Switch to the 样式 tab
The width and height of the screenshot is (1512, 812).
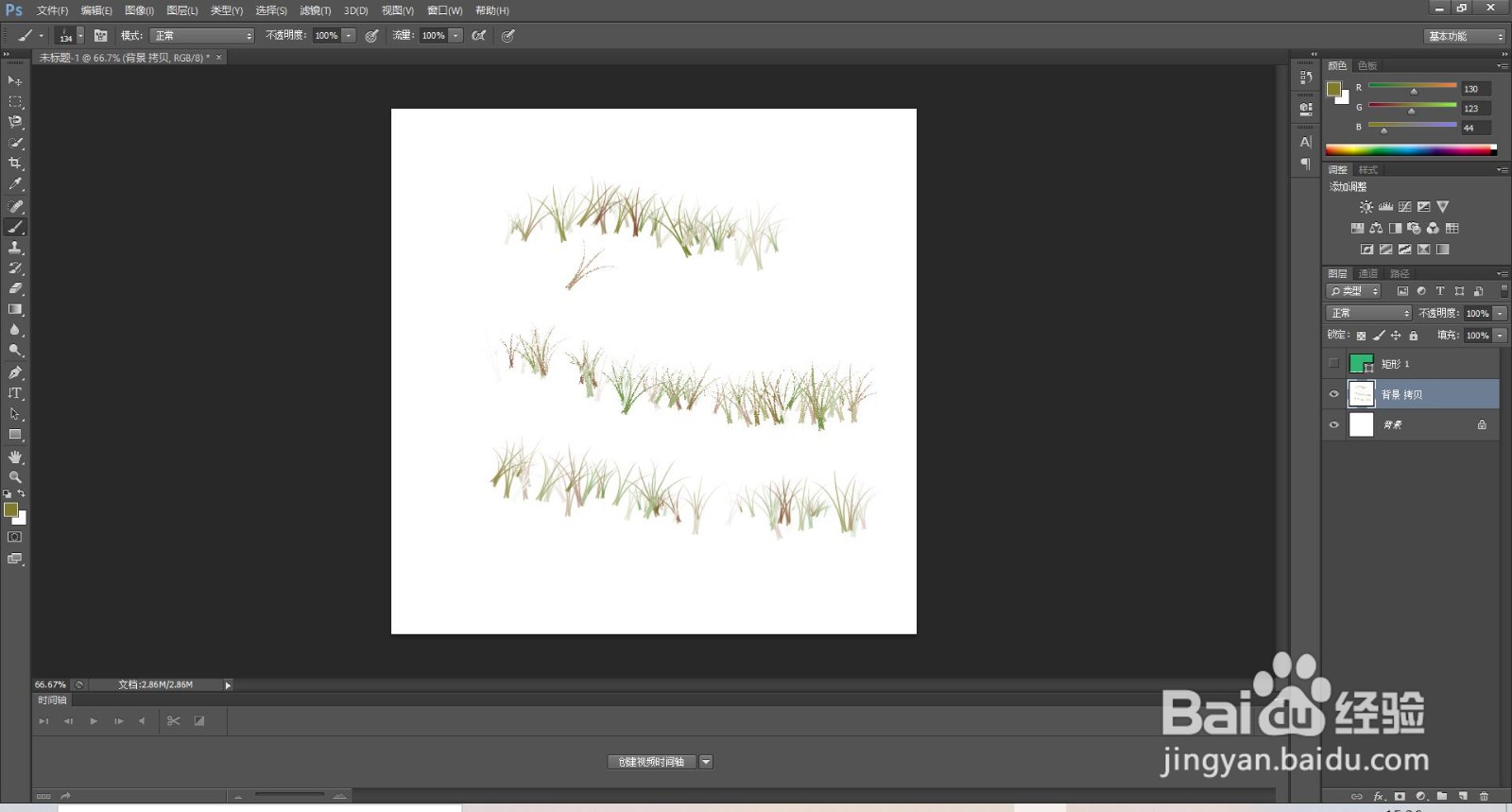click(x=1368, y=170)
